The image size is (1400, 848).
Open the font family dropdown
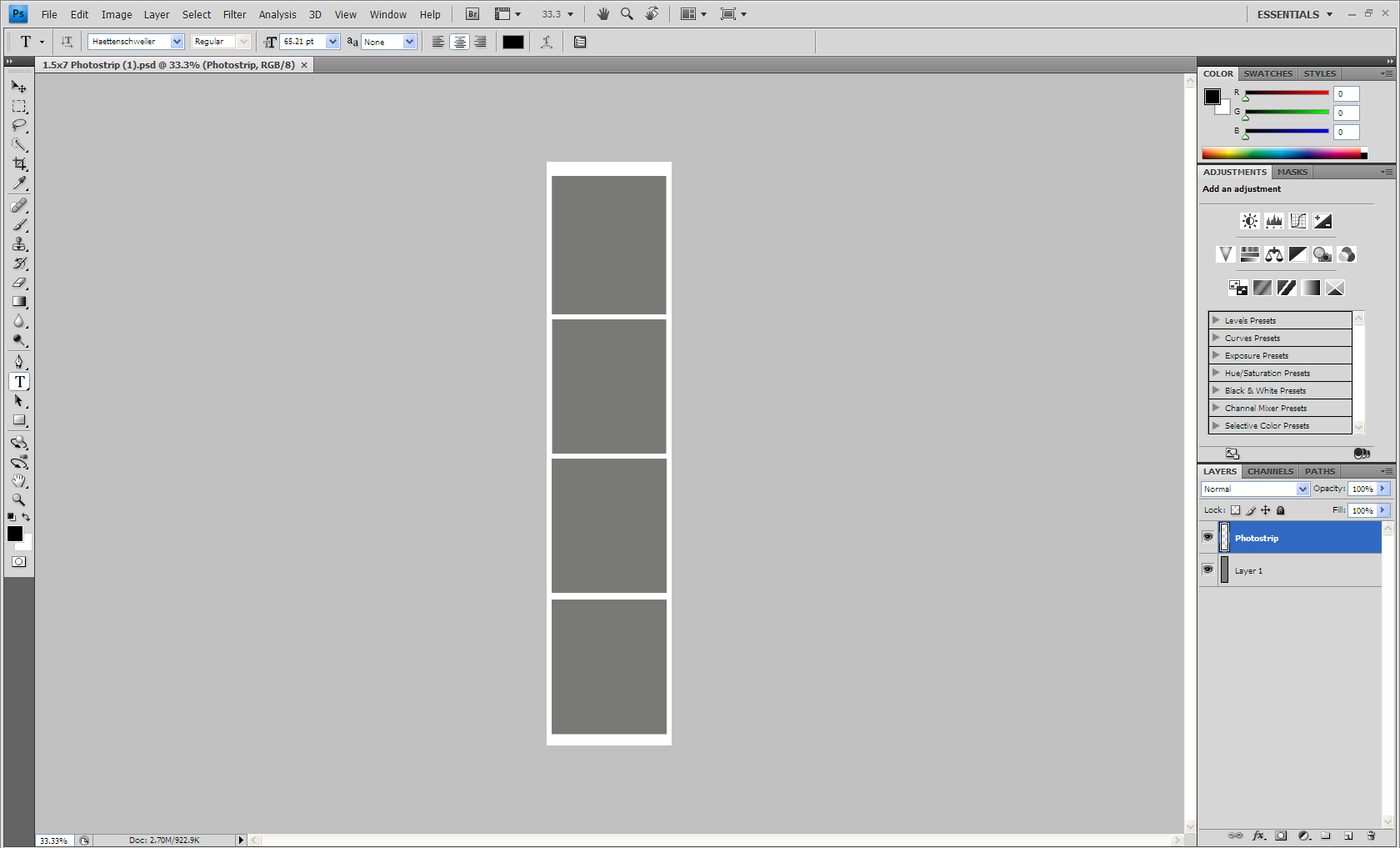click(x=177, y=42)
